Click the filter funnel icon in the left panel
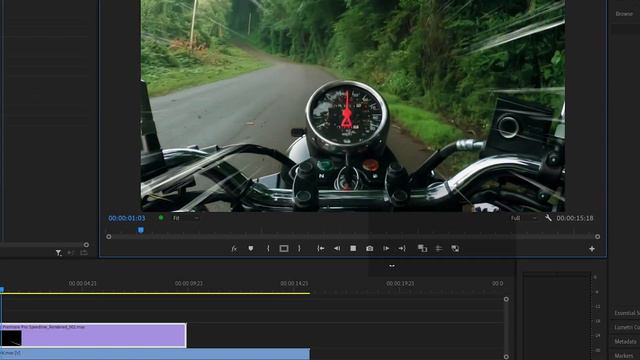This screenshot has width=640, height=360. pos(59,253)
